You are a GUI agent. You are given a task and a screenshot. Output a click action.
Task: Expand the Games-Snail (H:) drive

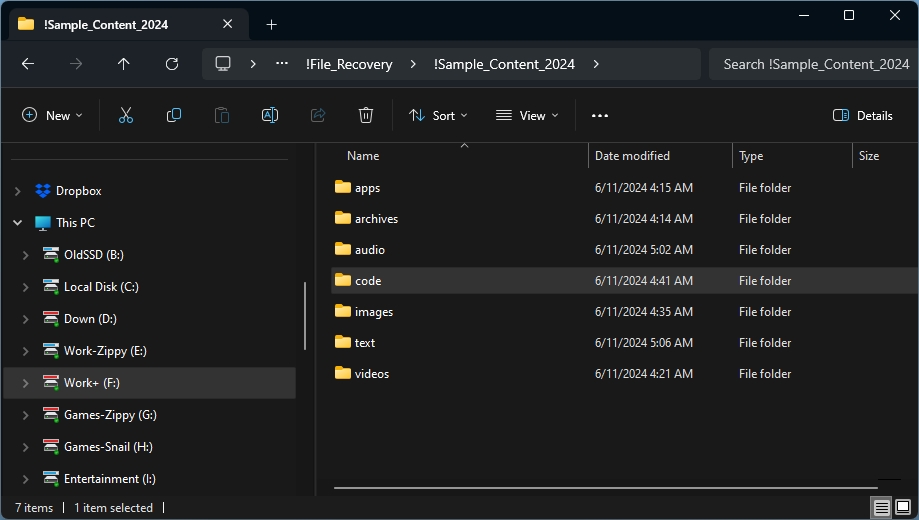pos(26,447)
